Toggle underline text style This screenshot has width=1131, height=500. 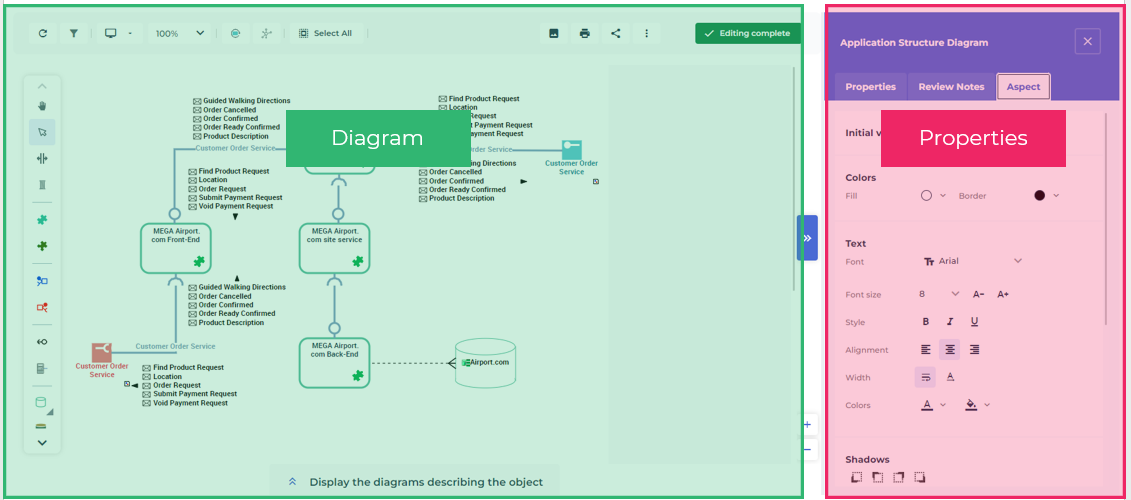(974, 322)
